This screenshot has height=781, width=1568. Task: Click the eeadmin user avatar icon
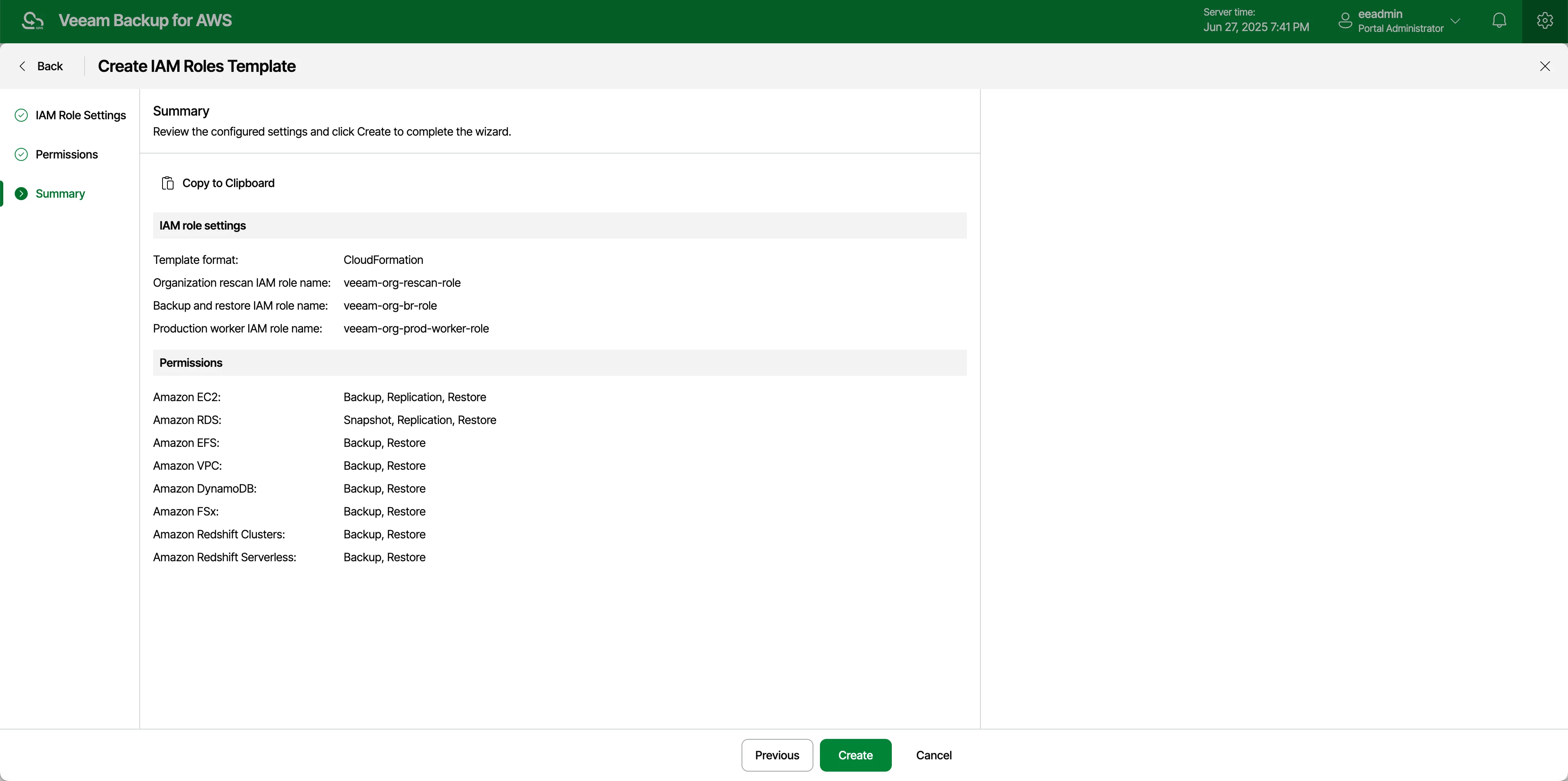(1345, 21)
